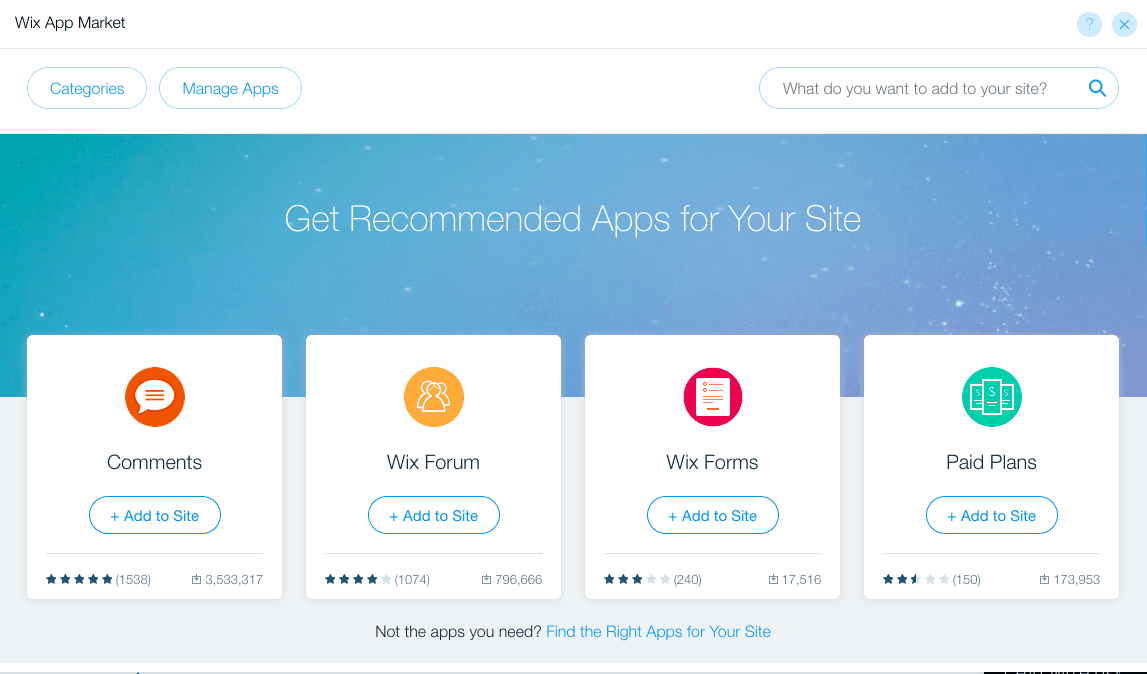
Task: Click the orange Comments app icon
Action: click(x=155, y=397)
